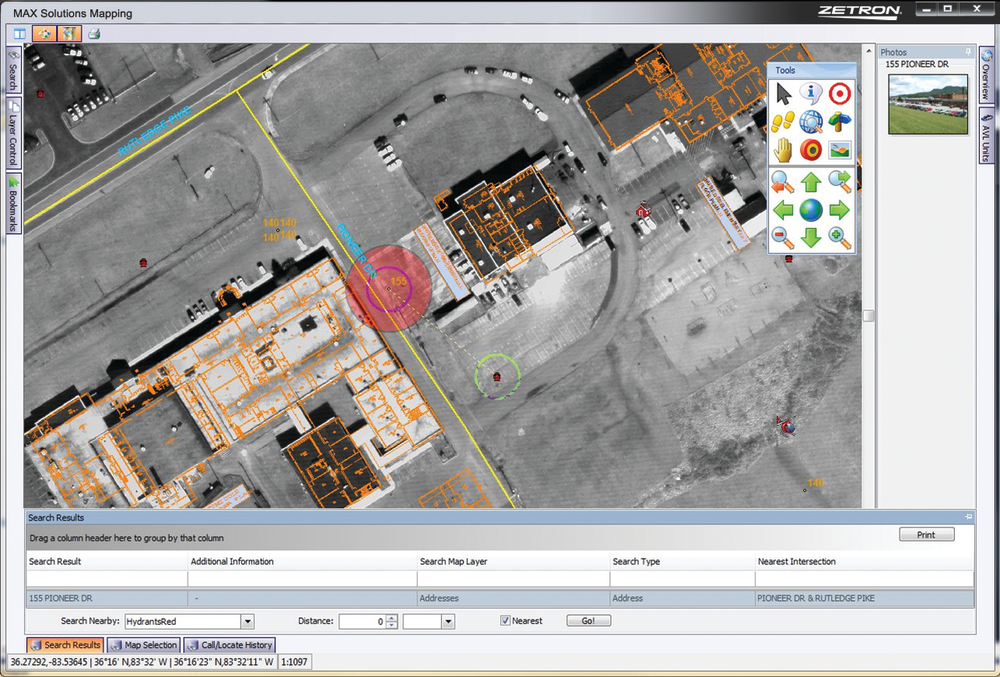The height and width of the screenshot is (677, 1000).
Task: Toggle the second orange map display button
Action: tap(69, 33)
